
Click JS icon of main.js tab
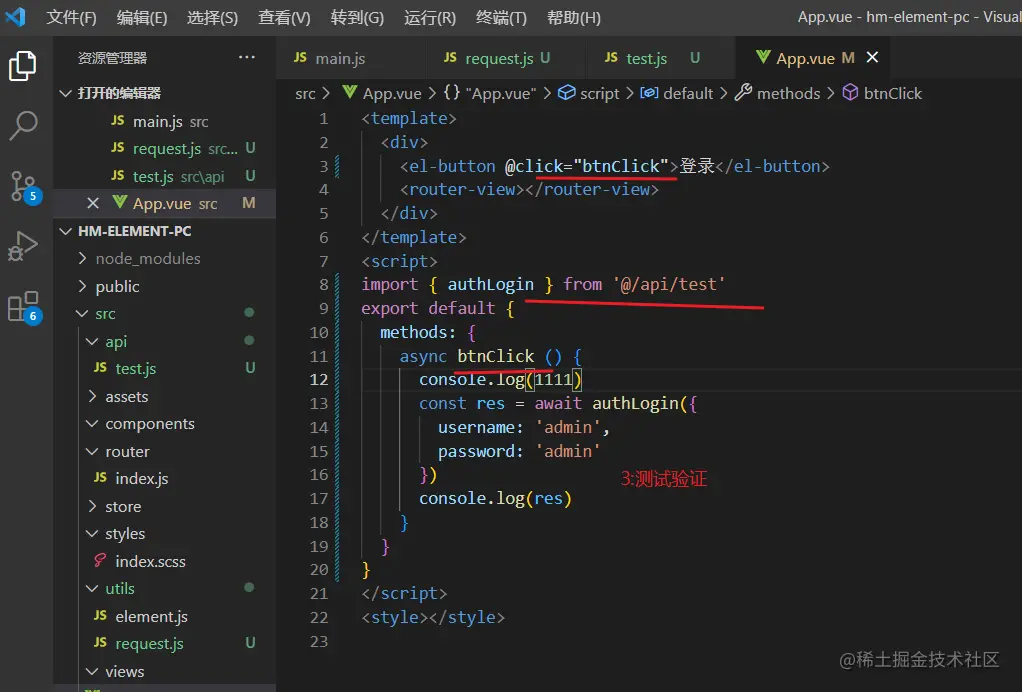(x=300, y=57)
